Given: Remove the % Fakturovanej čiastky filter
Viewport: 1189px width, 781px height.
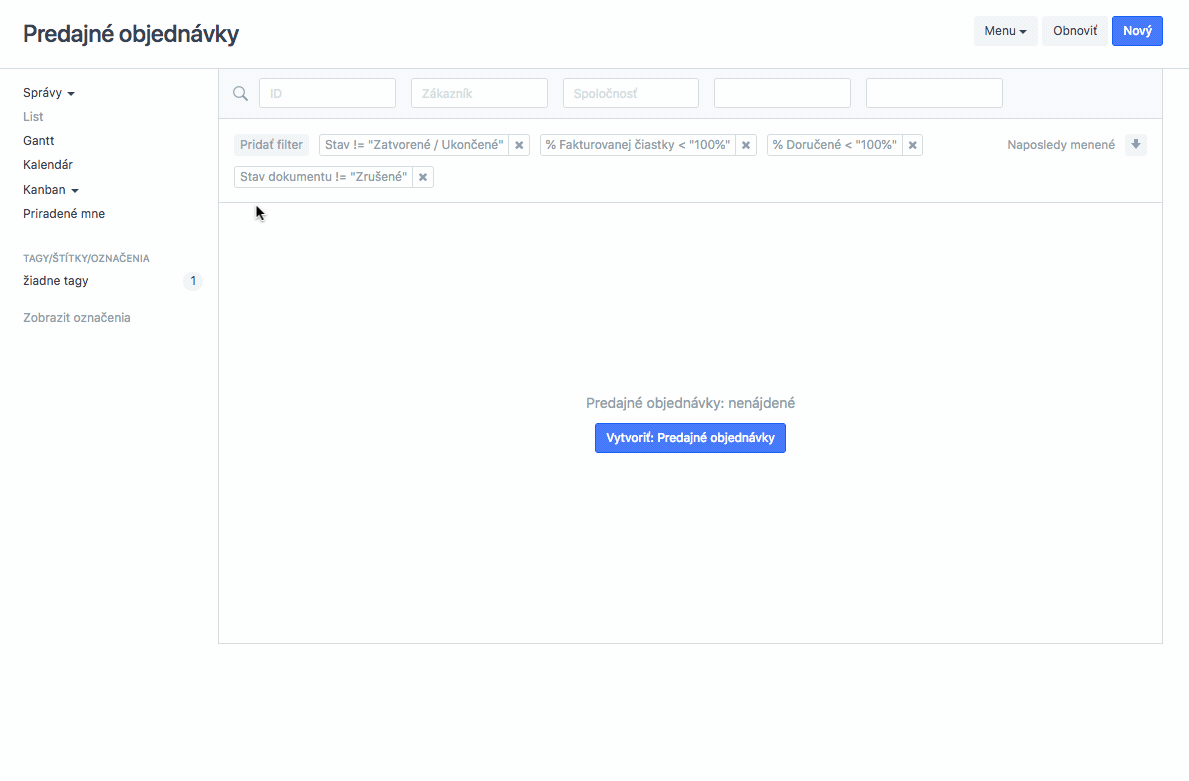Looking at the screenshot, I should 746,145.
